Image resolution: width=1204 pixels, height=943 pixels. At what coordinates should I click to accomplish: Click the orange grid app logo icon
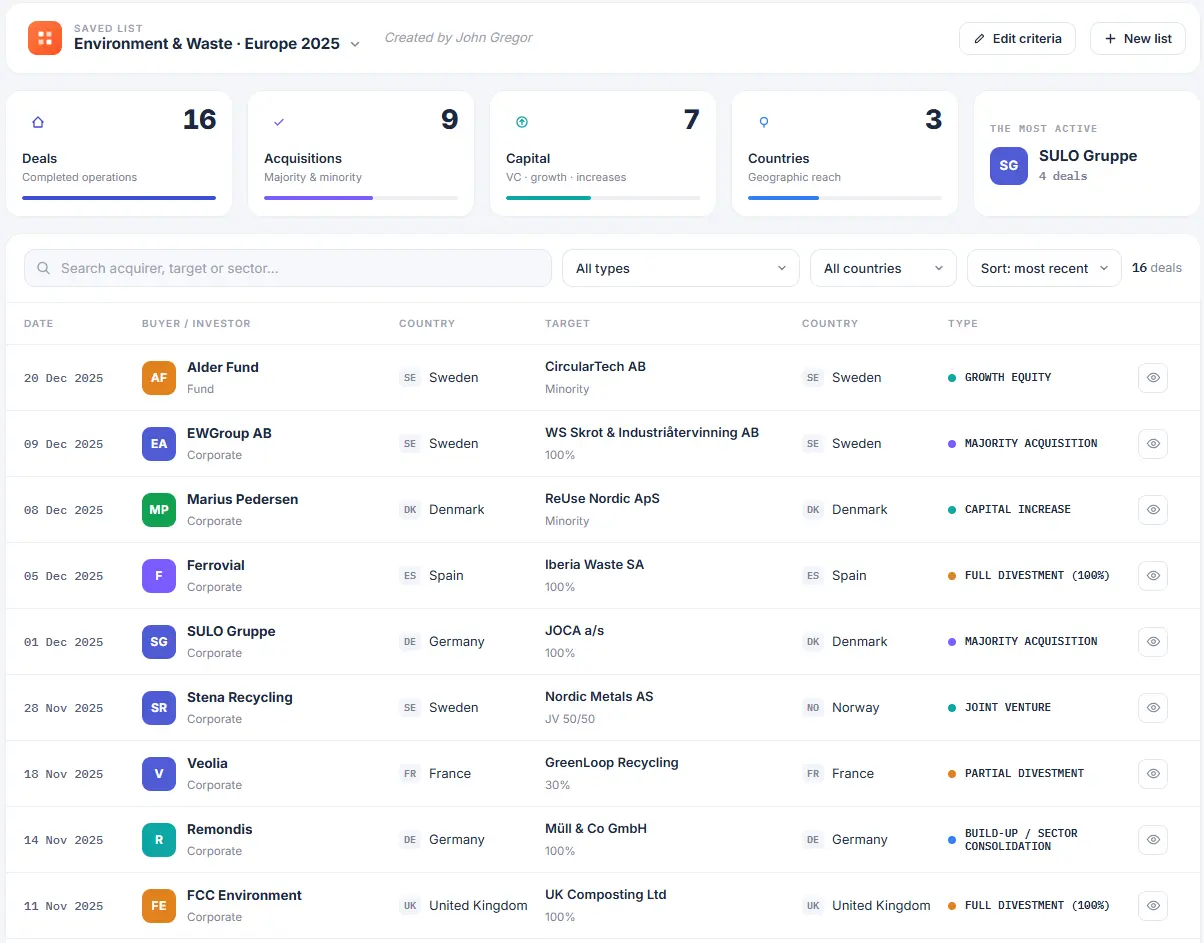pos(45,38)
